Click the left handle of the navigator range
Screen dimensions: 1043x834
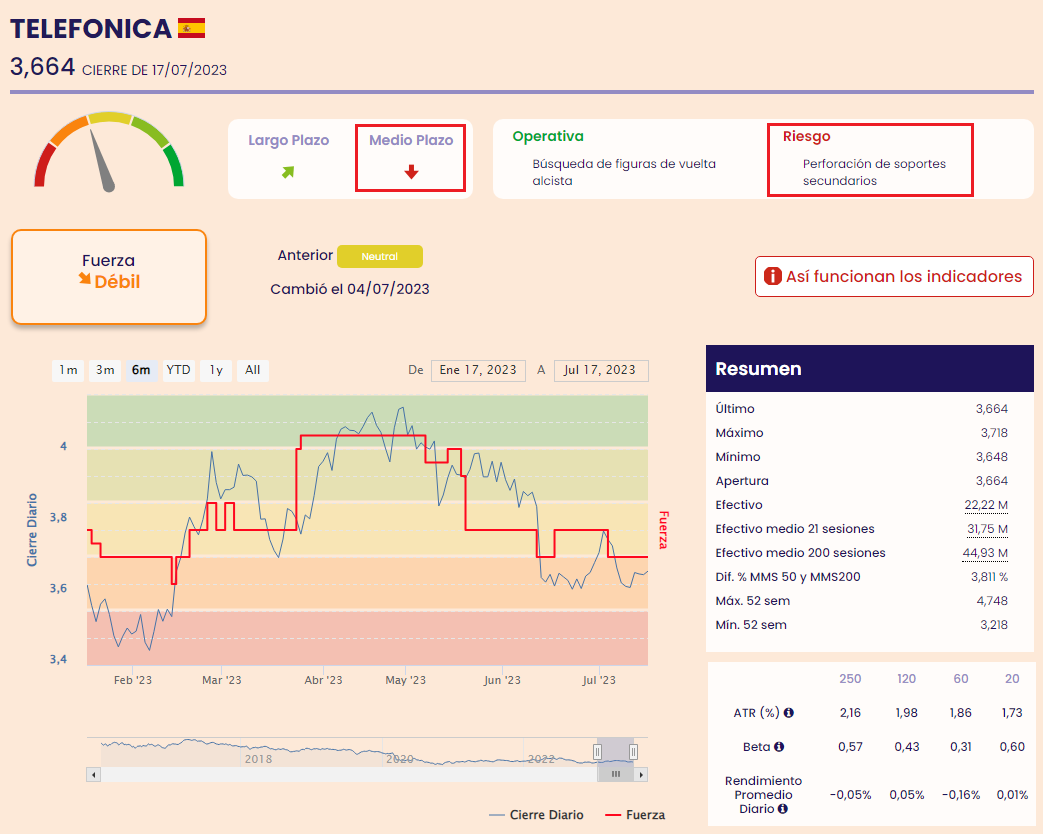click(x=597, y=752)
